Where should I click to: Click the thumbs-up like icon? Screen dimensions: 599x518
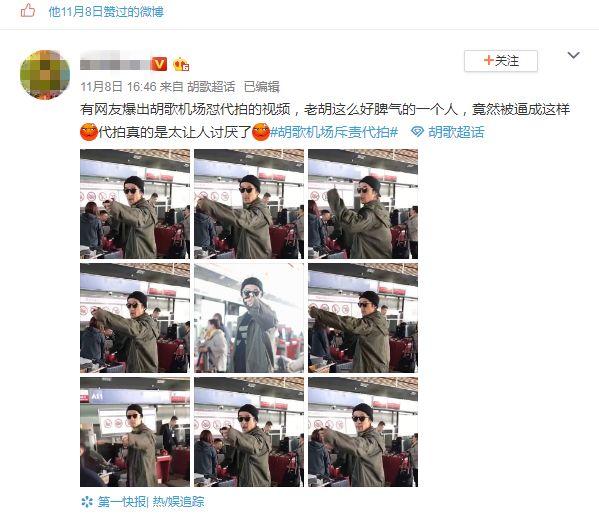[x=28, y=11]
